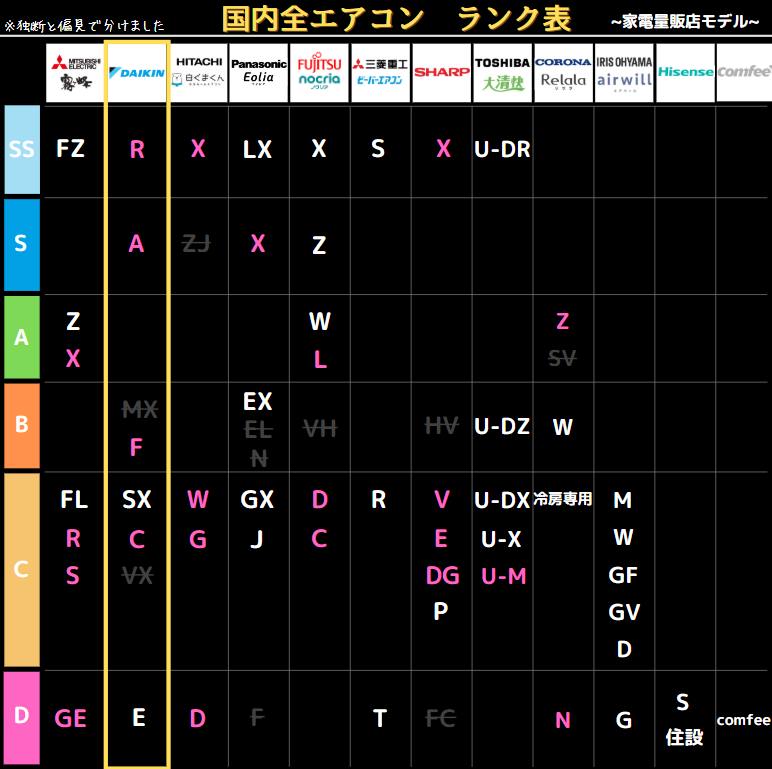Select Daikin's pink A in the S row

[x=136, y=244]
